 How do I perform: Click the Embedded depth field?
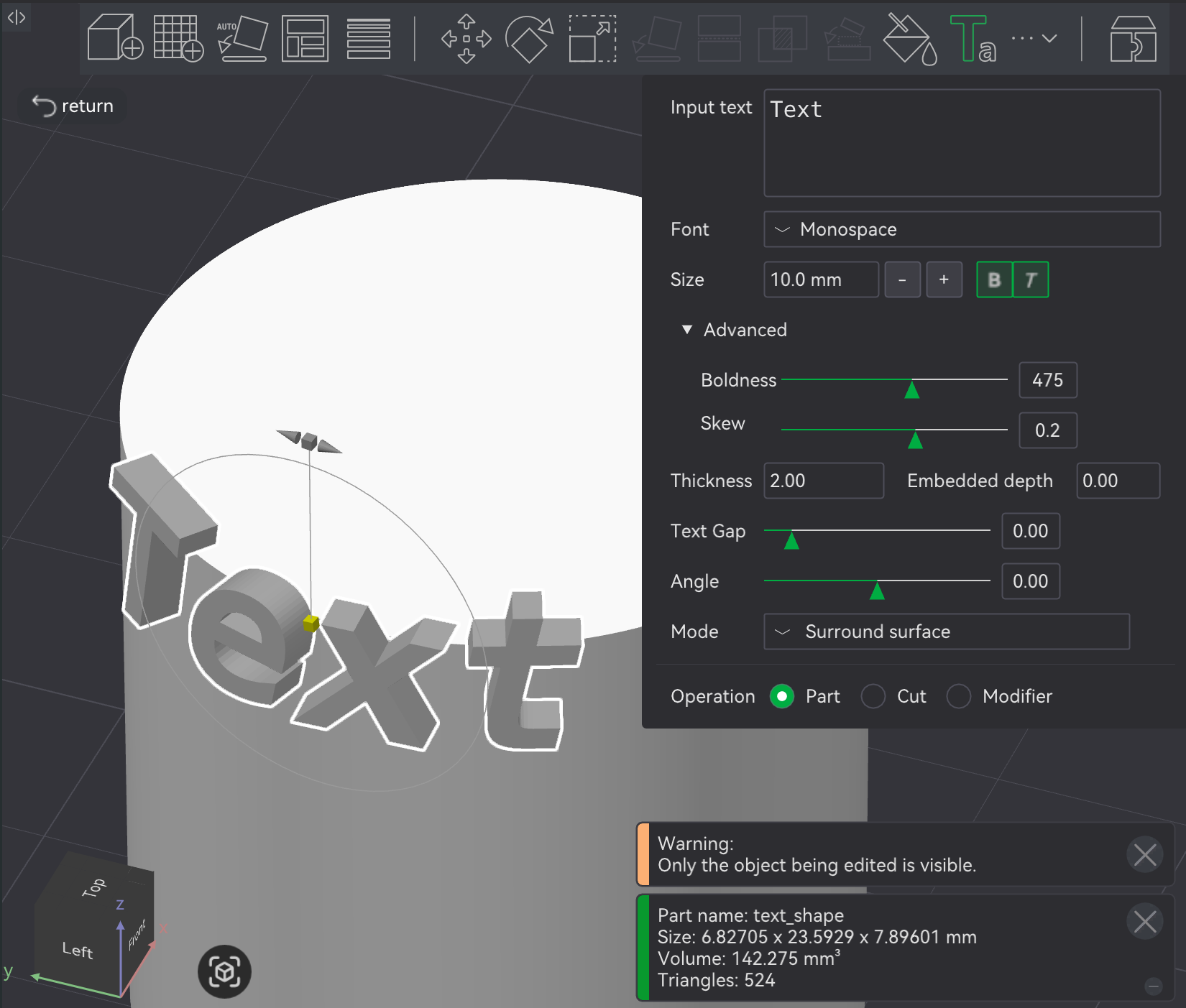pyautogui.click(x=1118, y=481)
